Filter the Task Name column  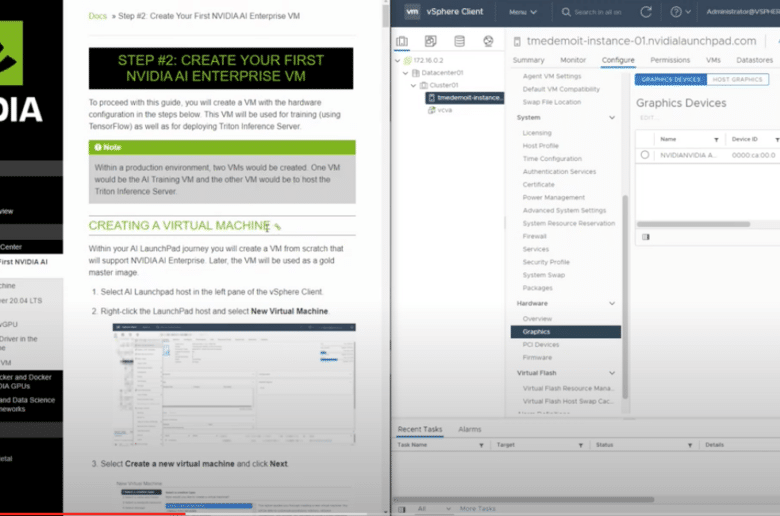click(x=481, y=445)
